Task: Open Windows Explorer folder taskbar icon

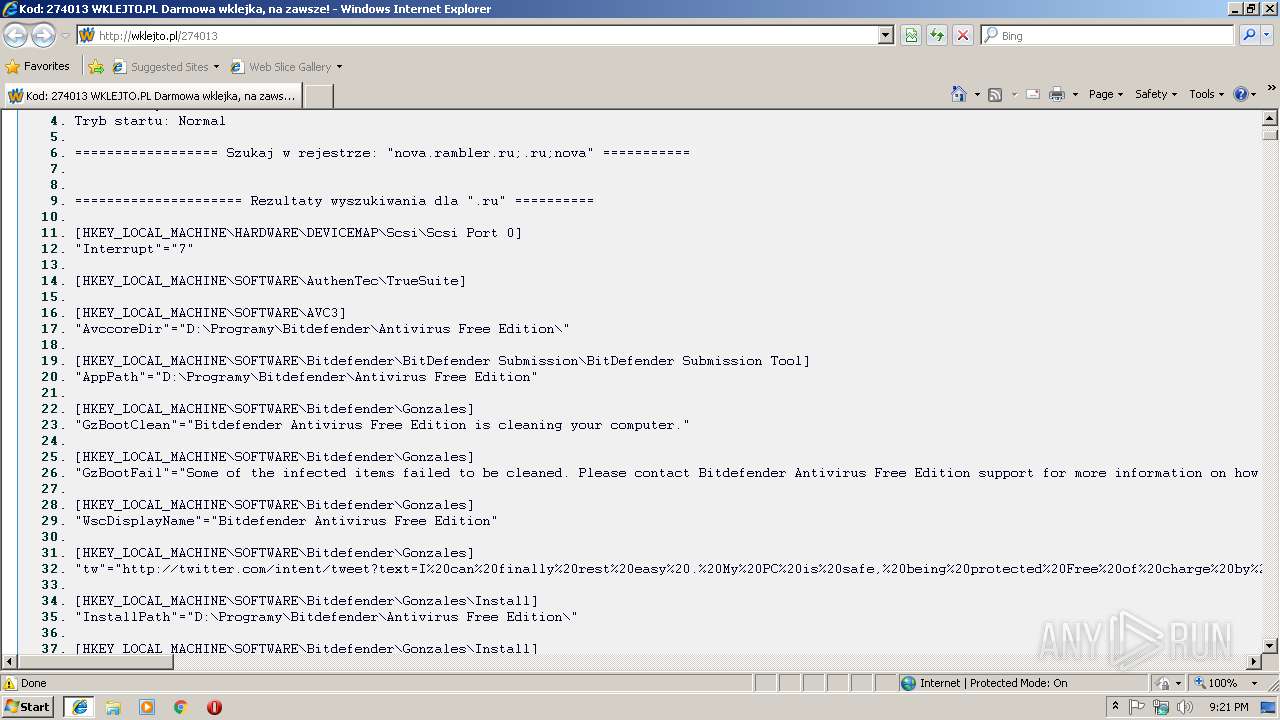Action: (x=113, y=707)
